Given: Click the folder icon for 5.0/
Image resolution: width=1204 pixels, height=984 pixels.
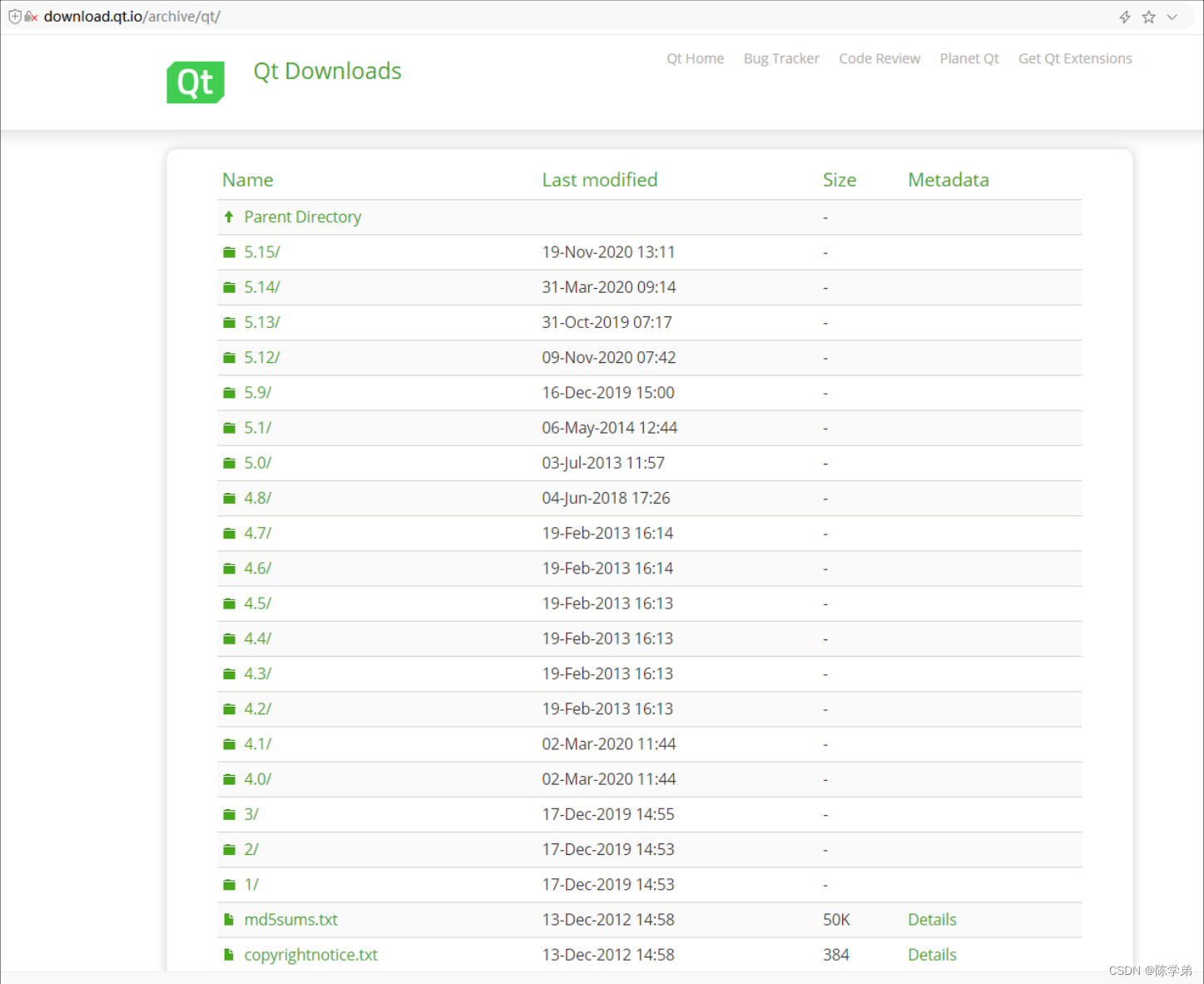Looking at the screenshot, I should [x=230, y=463].
